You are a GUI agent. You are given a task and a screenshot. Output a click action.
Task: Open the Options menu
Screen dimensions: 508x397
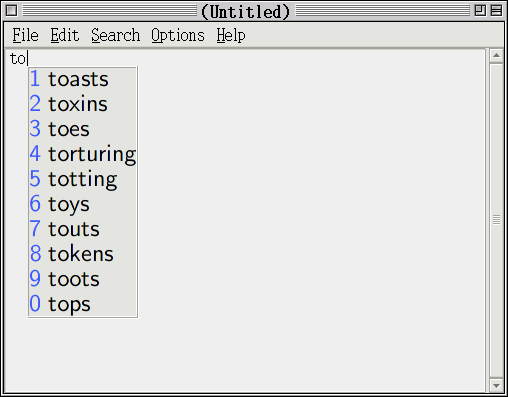click(178, 35)
